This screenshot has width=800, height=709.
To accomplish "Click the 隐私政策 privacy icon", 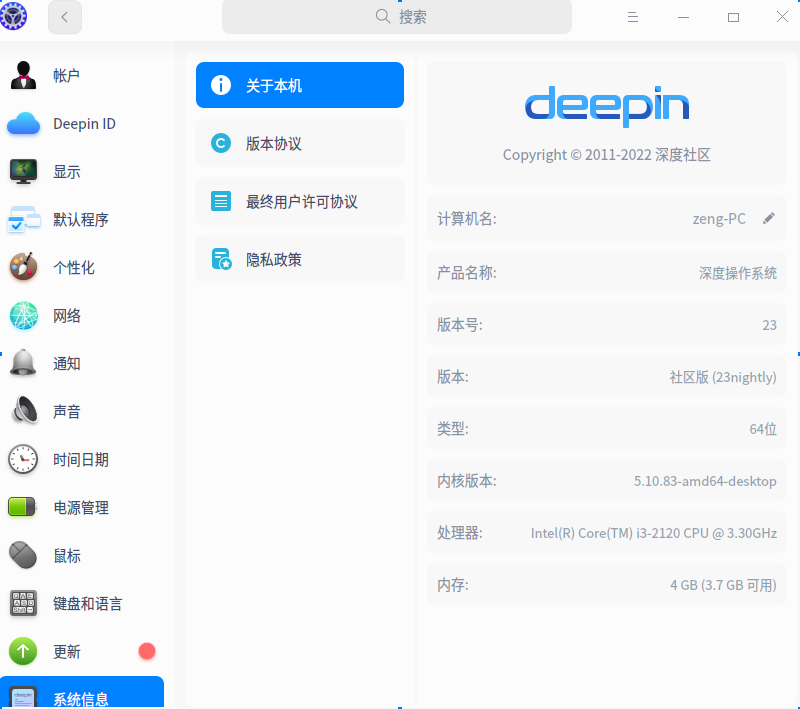I will [221, 259].
